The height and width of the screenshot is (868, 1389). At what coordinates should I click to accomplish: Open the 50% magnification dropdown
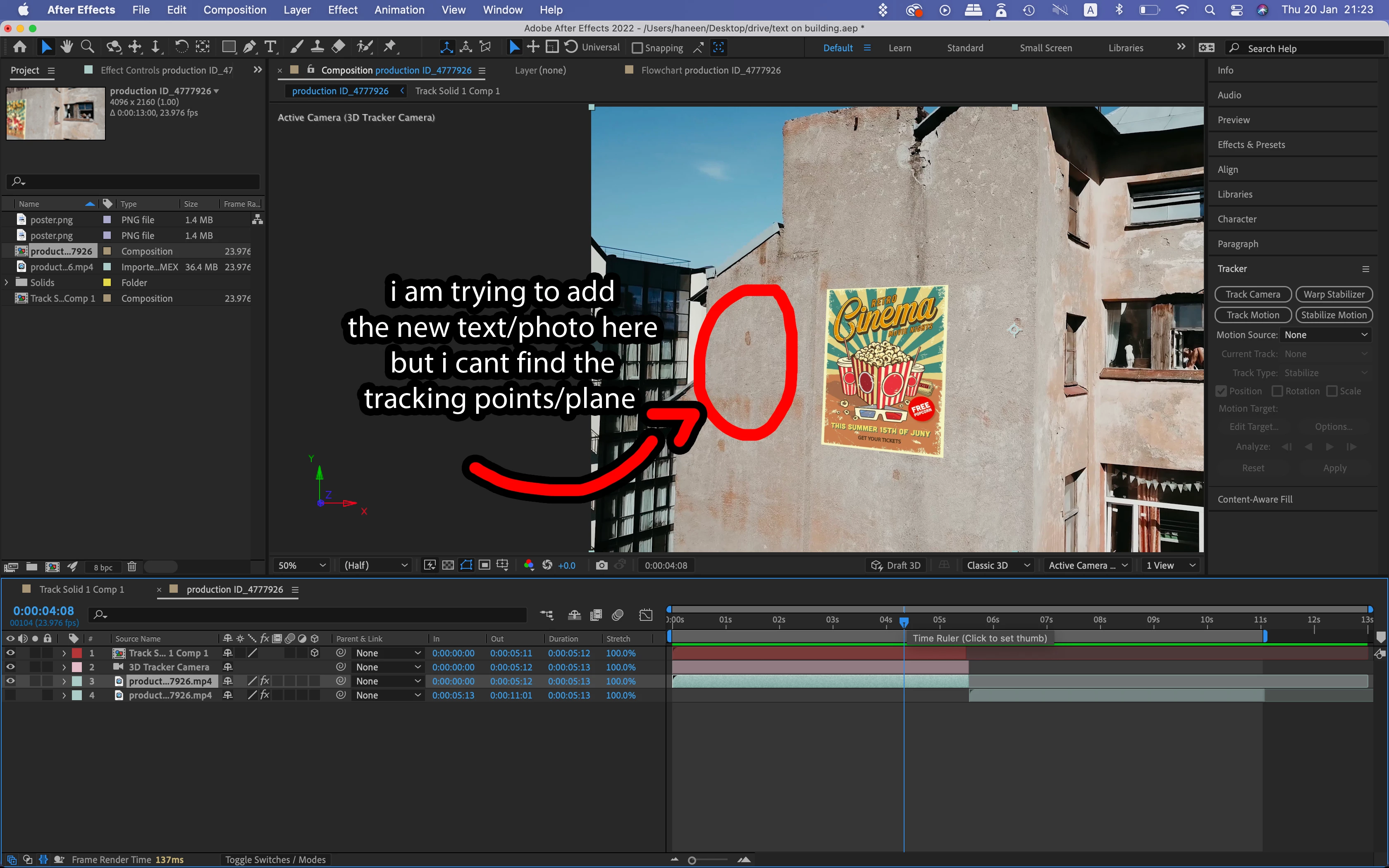pos(301,565)
